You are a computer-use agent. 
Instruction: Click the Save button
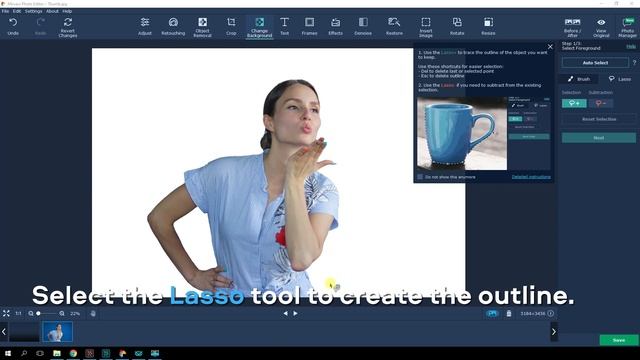[619, 340]
